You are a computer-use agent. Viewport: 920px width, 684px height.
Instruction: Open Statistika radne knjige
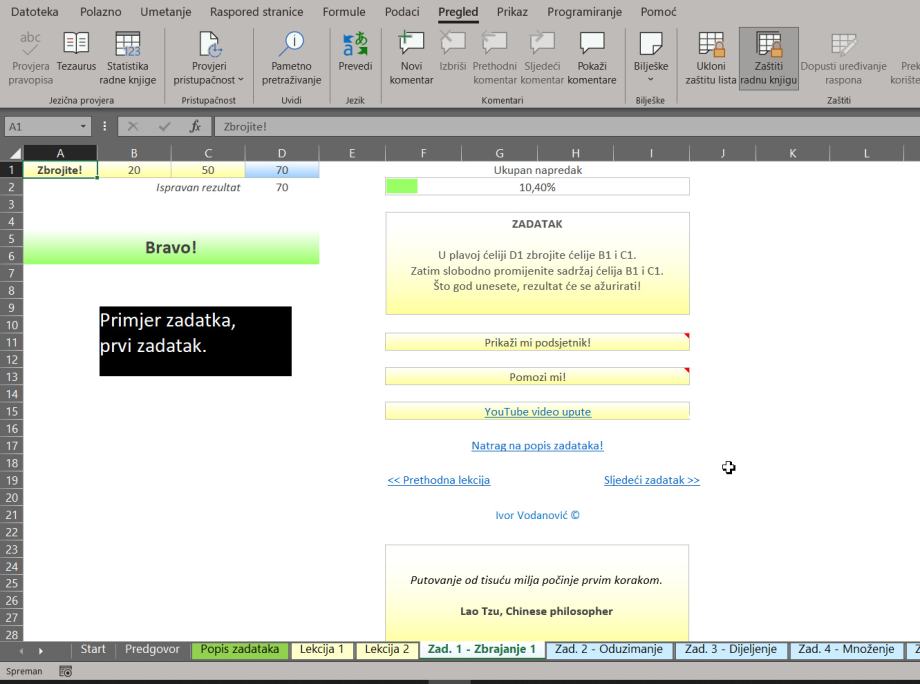(x=128, y=58)
